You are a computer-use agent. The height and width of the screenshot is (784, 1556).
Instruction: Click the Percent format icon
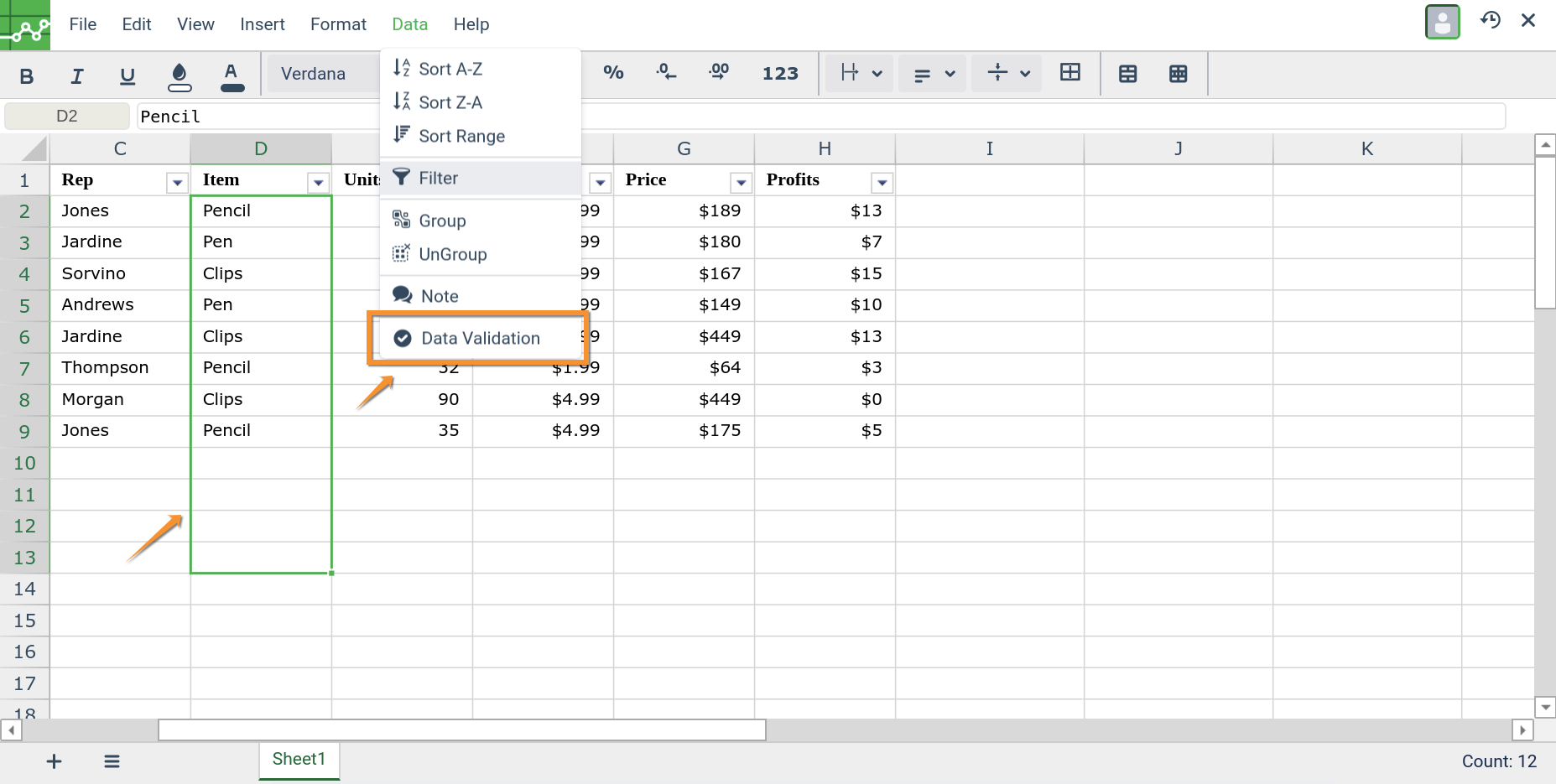pyautogui.click(x=613, y=73)
